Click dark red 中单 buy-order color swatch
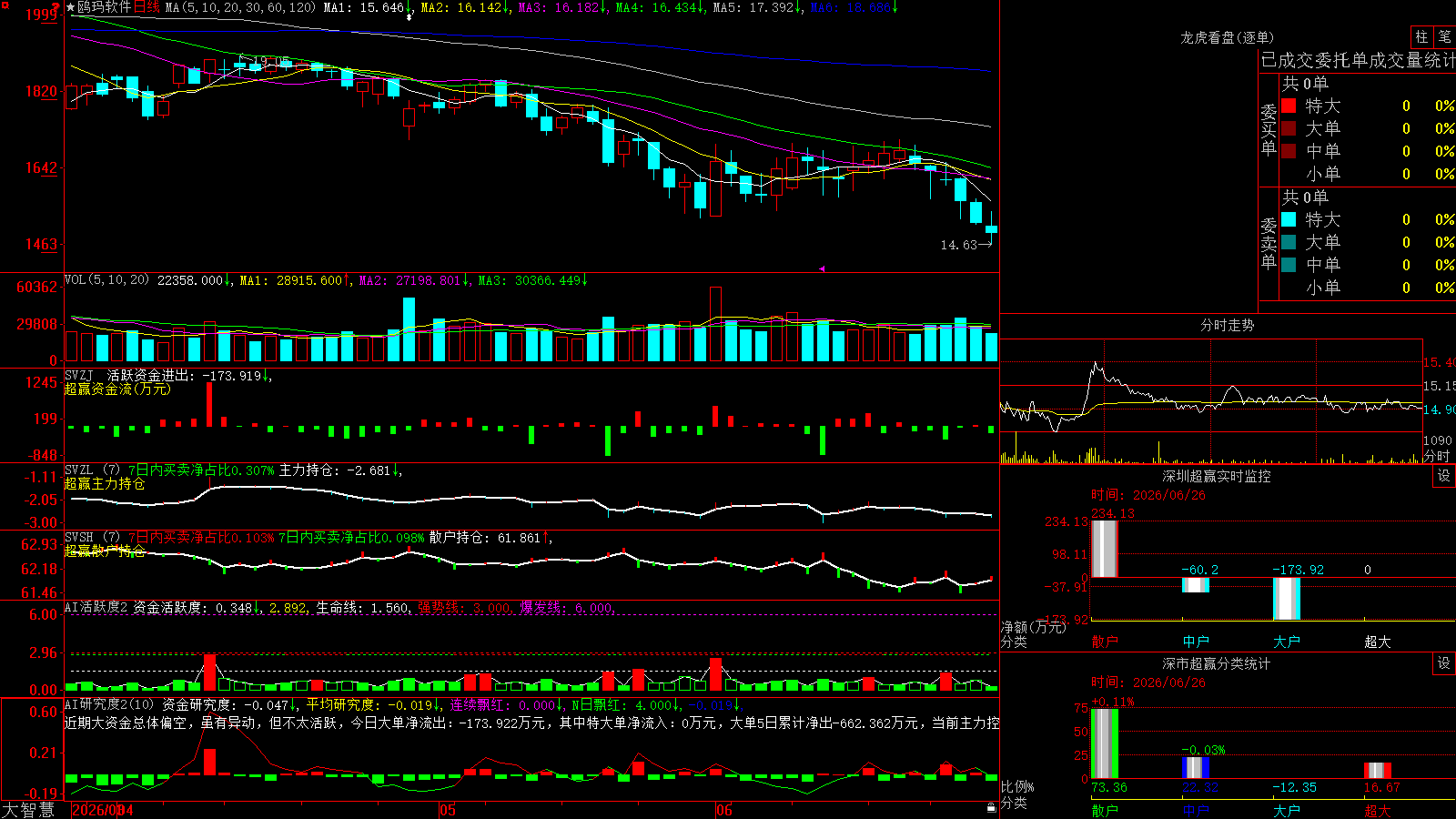 [1289, 151]
